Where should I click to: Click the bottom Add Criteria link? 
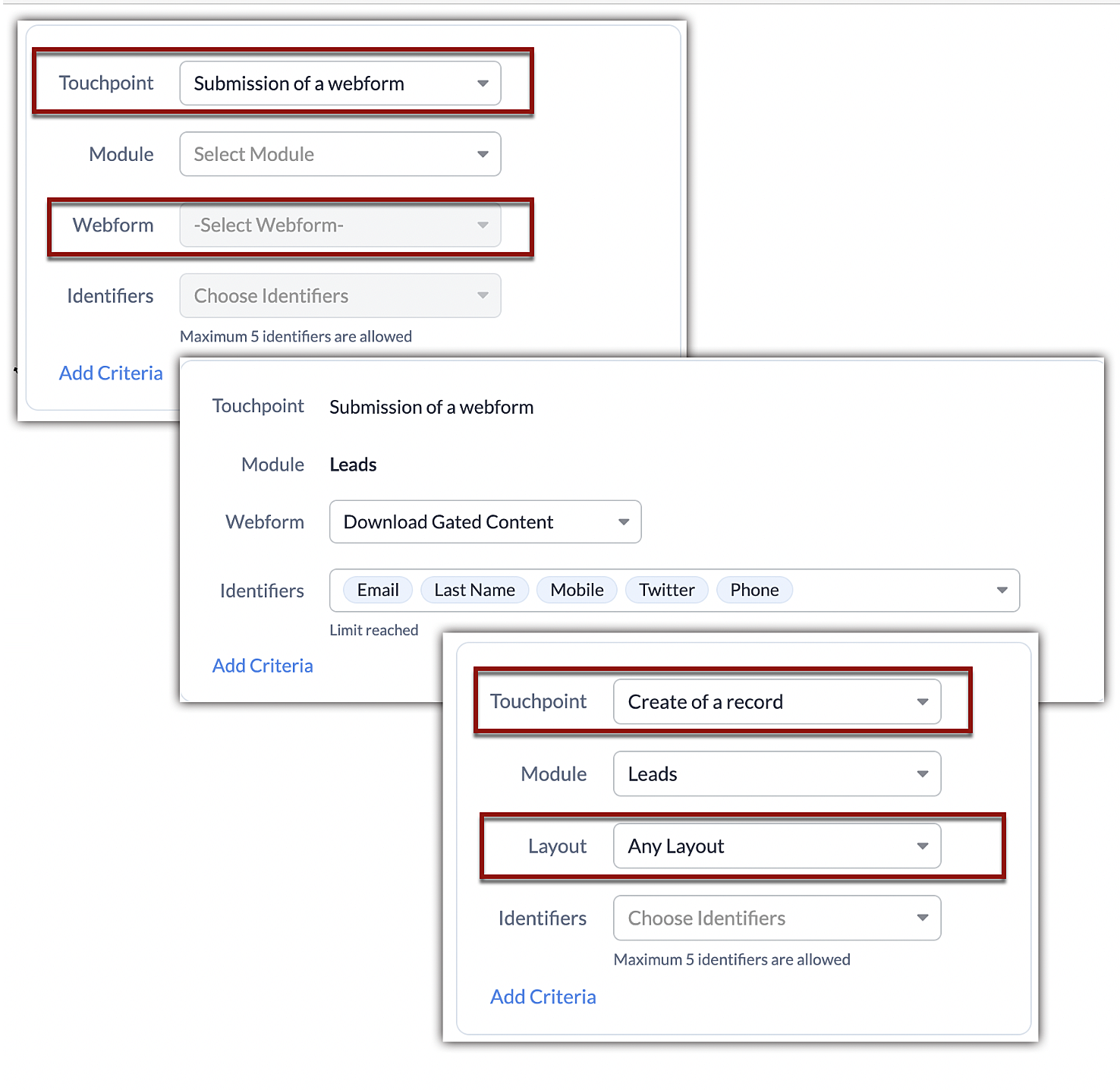point(543,997)
